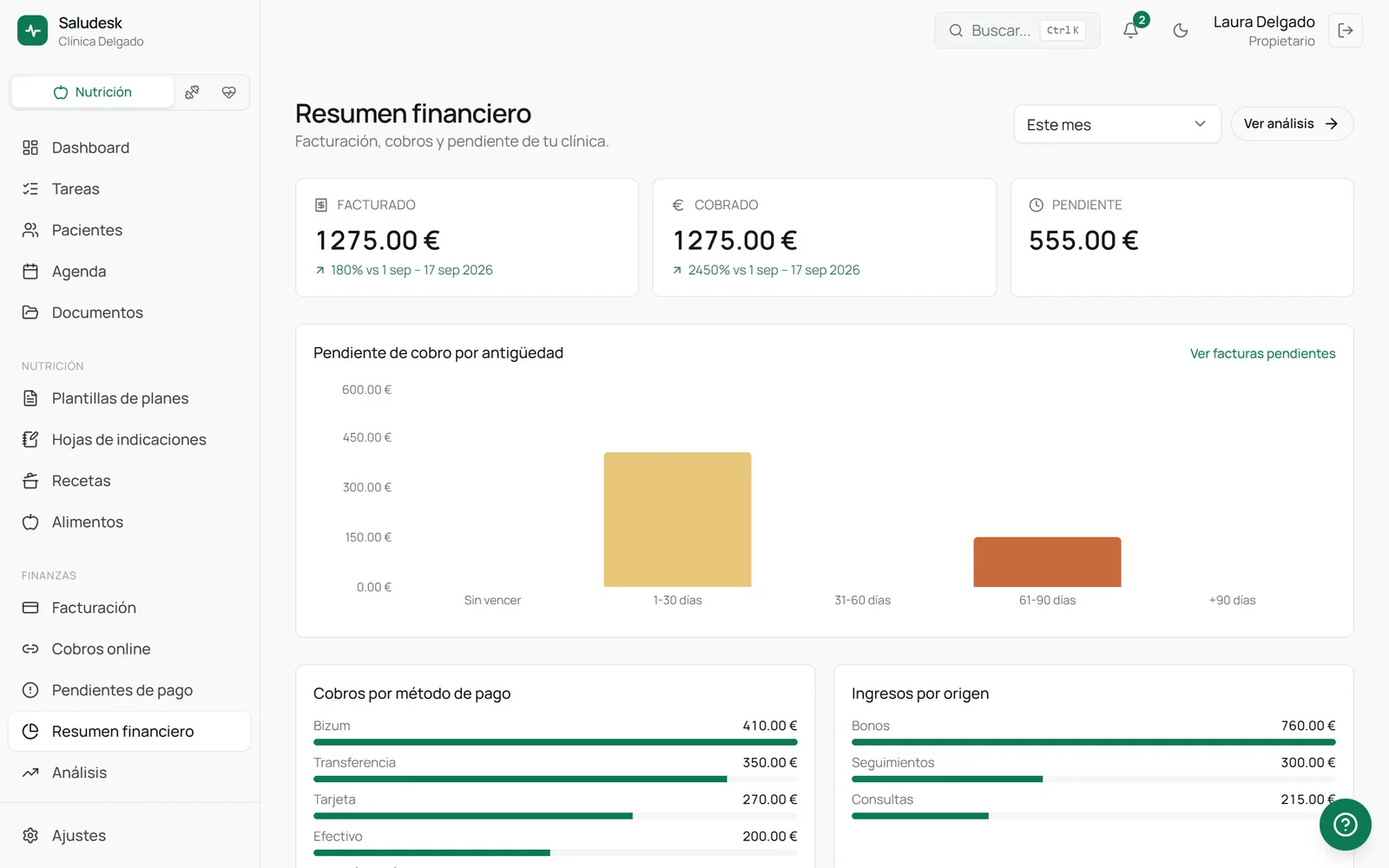Click the Análisis trend-line icon
This screenshot has width=1389, height=868.
point(30,773)
